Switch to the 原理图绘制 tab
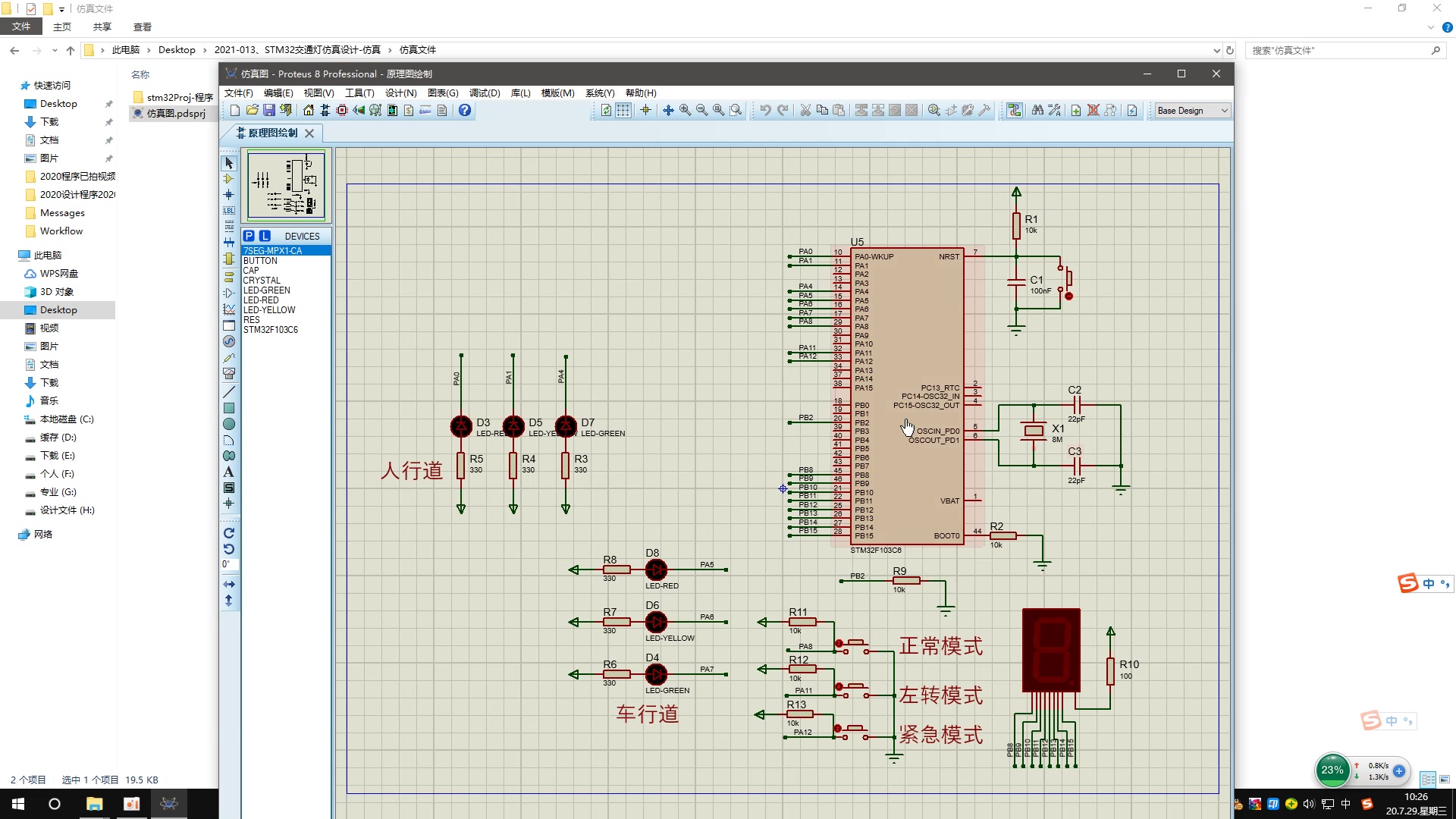Screen dimensions: 1456x819 coord(272,133)
